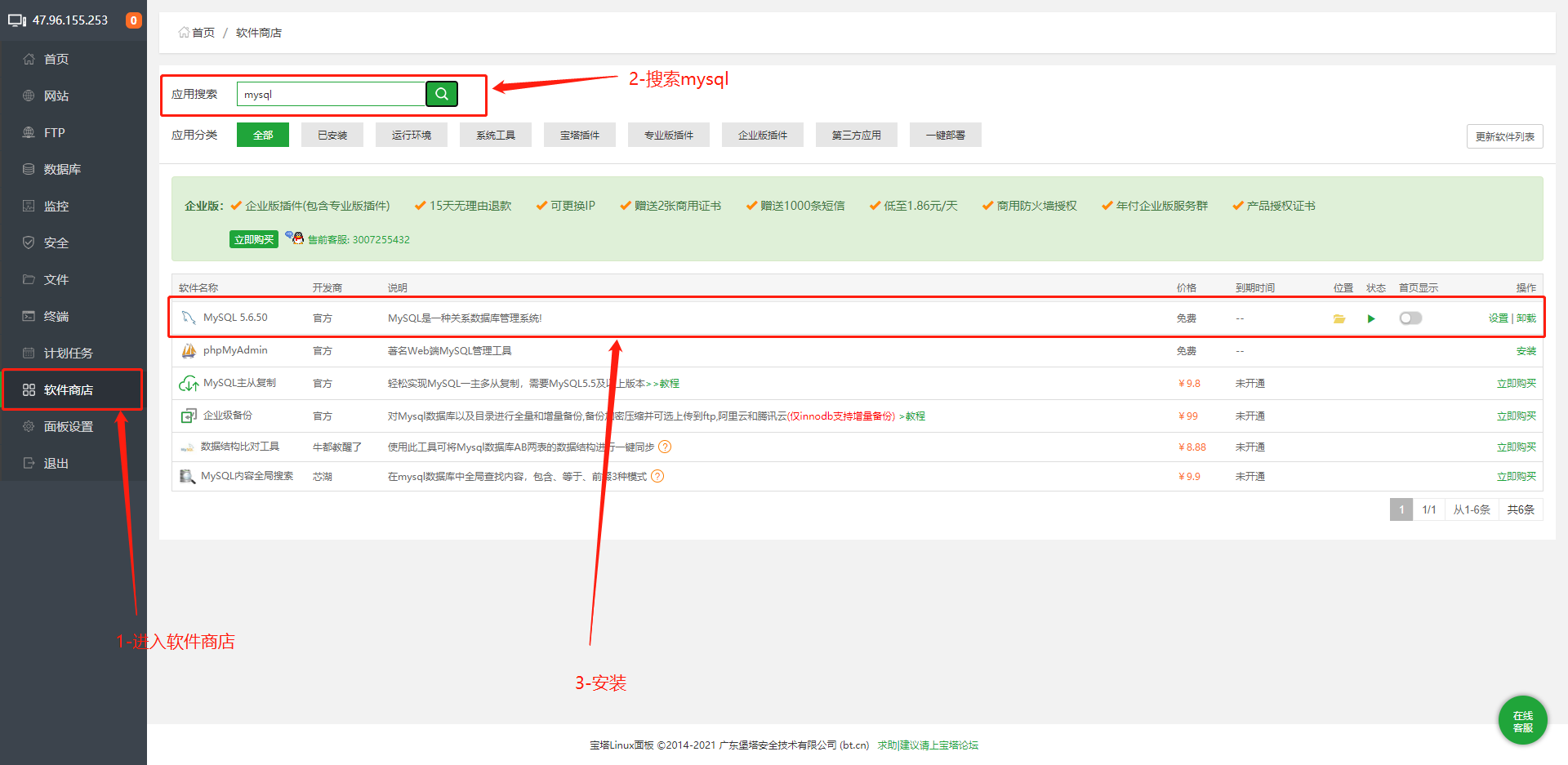This screenshot has height=765, width=1568.
Task: Toggle MySQL 首页显示 switch
Action: (1410, 318)
